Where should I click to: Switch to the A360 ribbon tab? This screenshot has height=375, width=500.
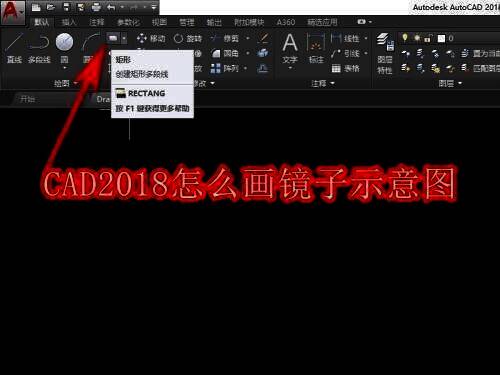point(286,22)
